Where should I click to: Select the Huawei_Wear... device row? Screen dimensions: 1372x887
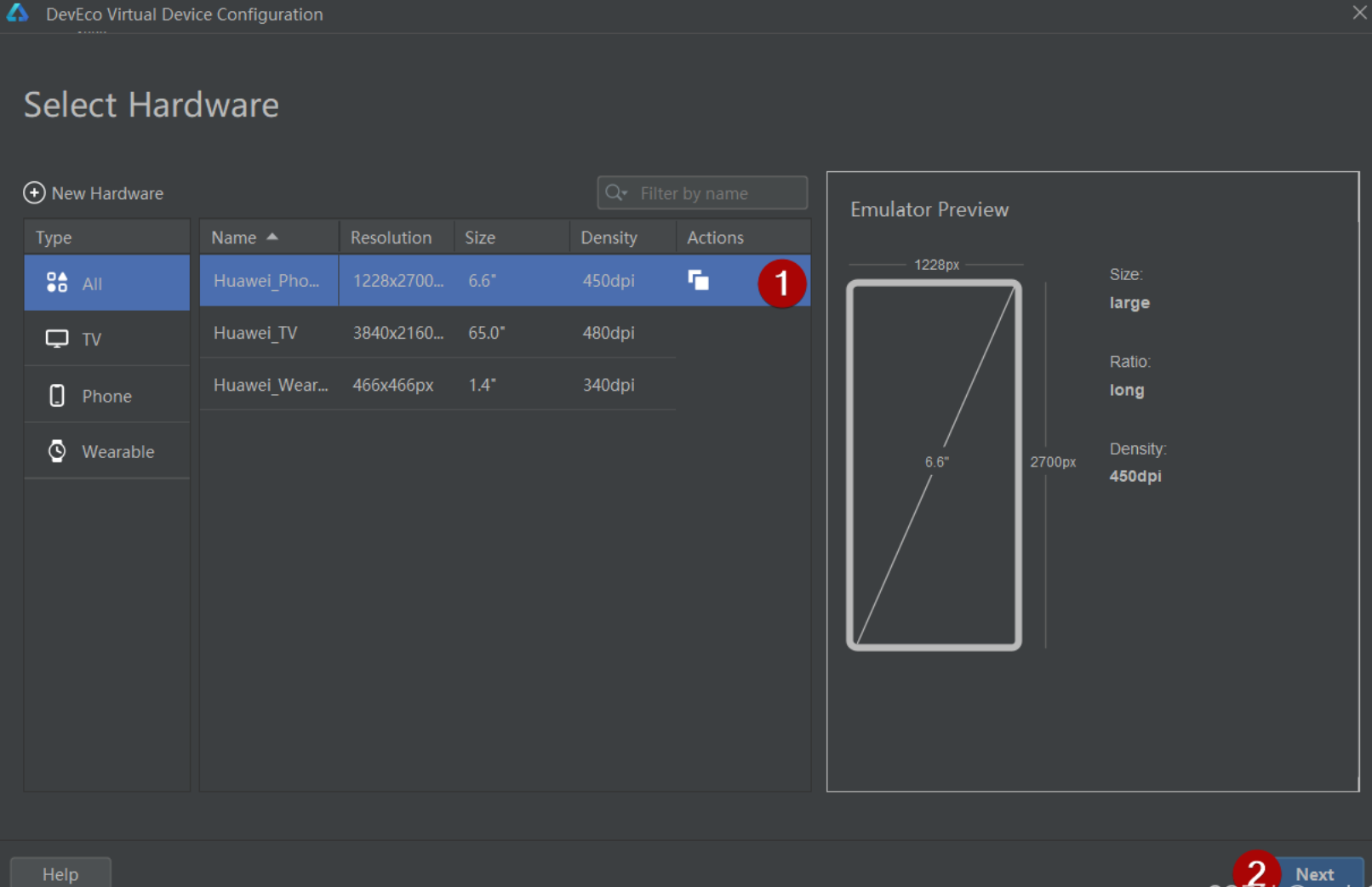coord(437,385)
